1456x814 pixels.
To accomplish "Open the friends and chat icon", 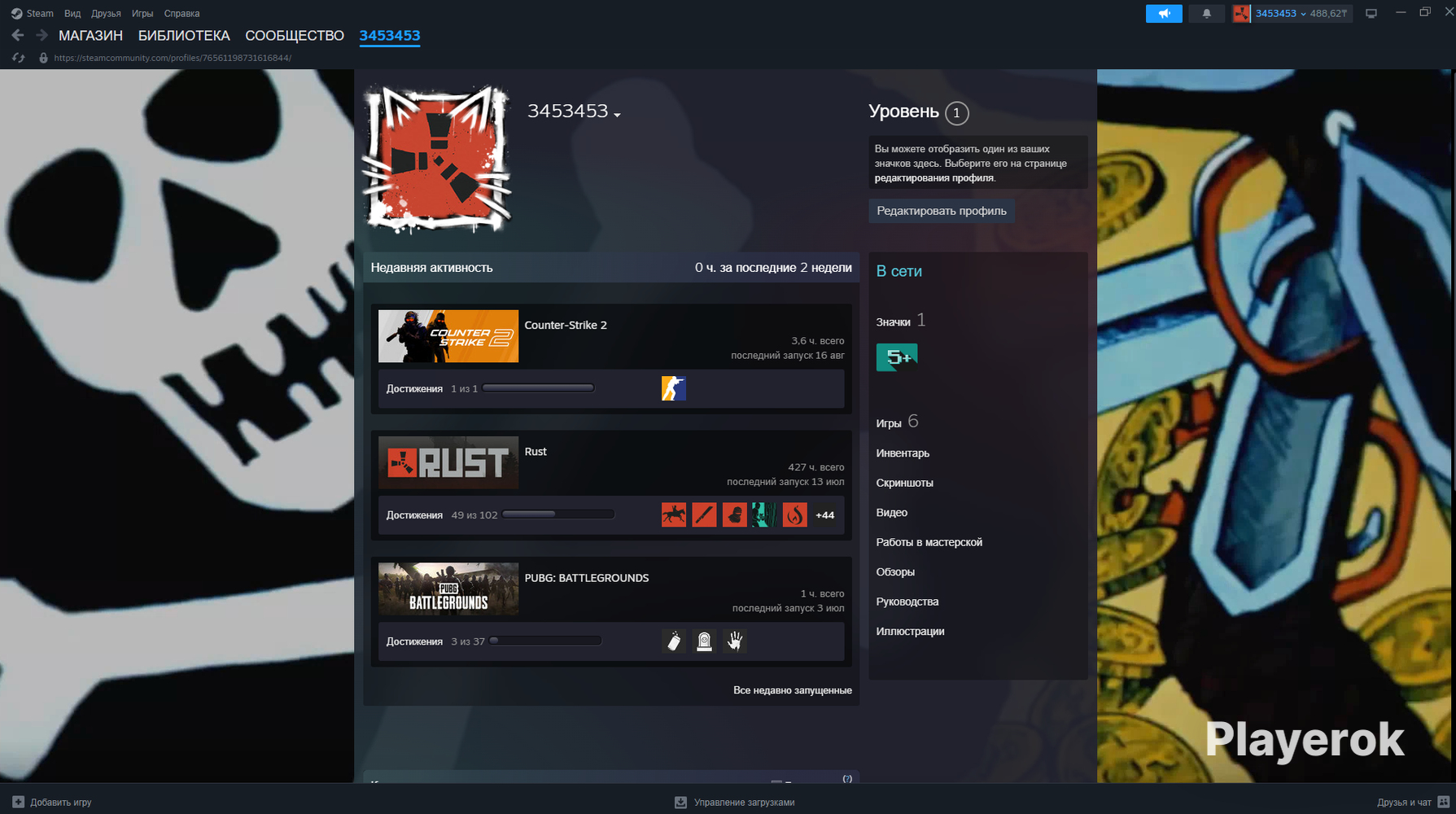I will tap(1444, 802).
